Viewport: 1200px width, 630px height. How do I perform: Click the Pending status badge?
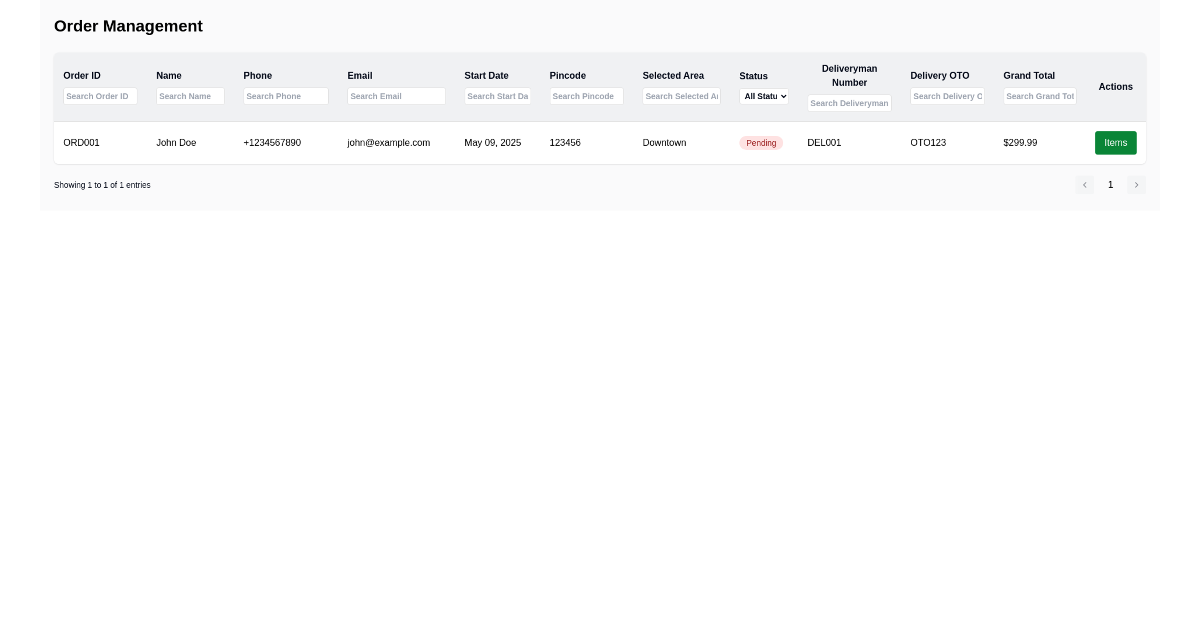click(761, 143)
